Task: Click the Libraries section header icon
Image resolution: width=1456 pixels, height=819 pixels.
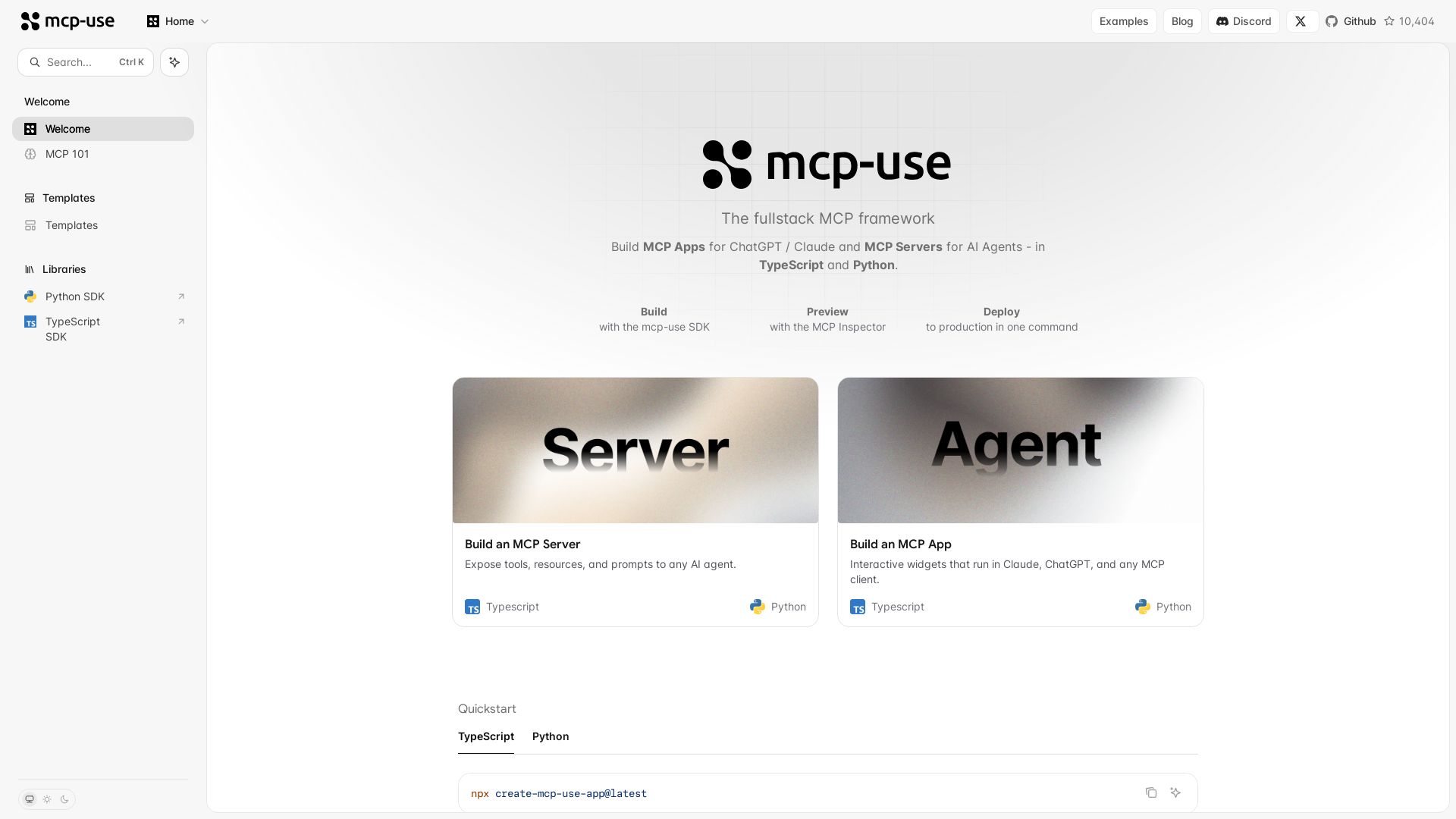Action: click(x=30, y=269)
